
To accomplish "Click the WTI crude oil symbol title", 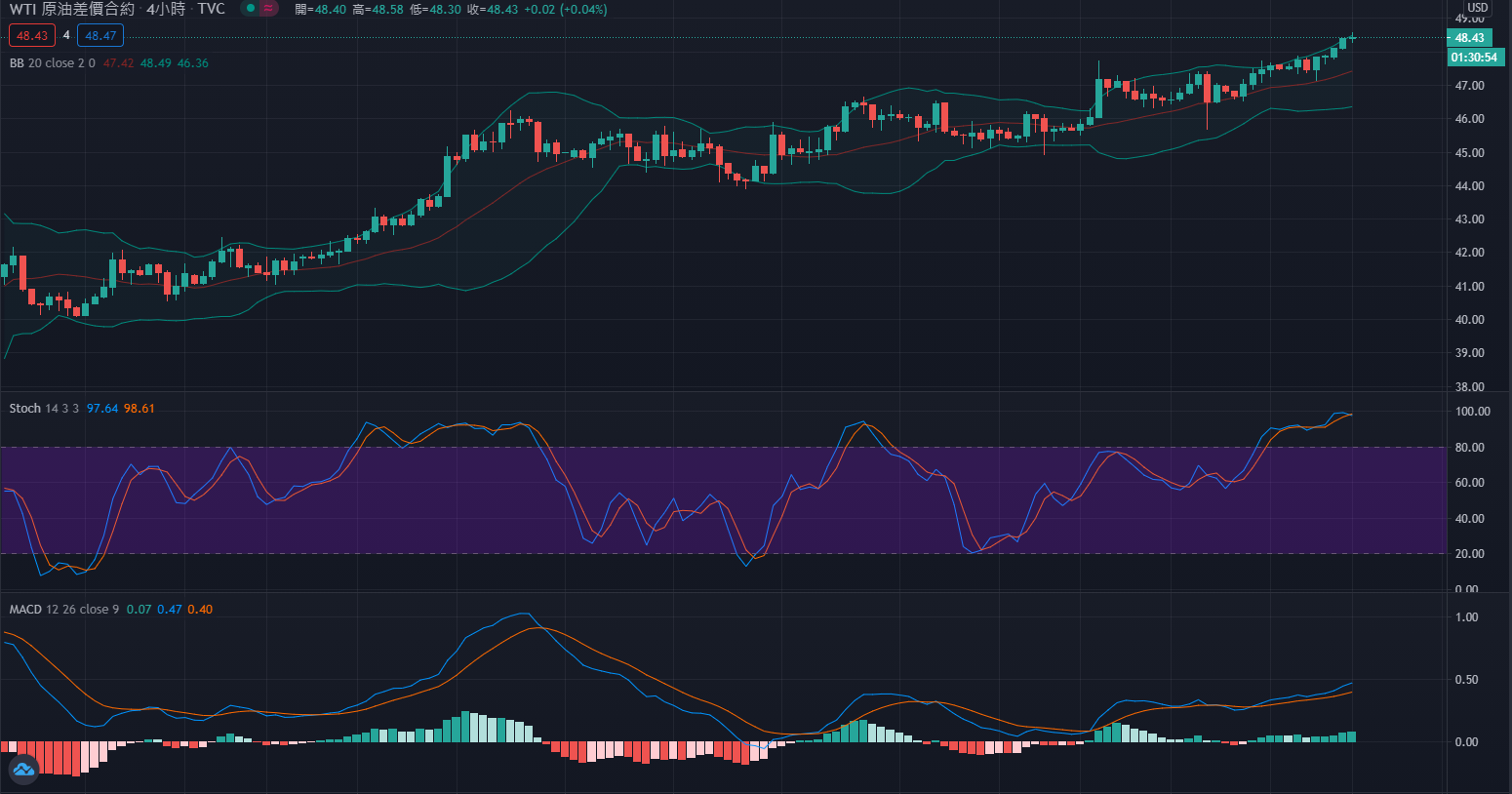I will pos(72,9).
